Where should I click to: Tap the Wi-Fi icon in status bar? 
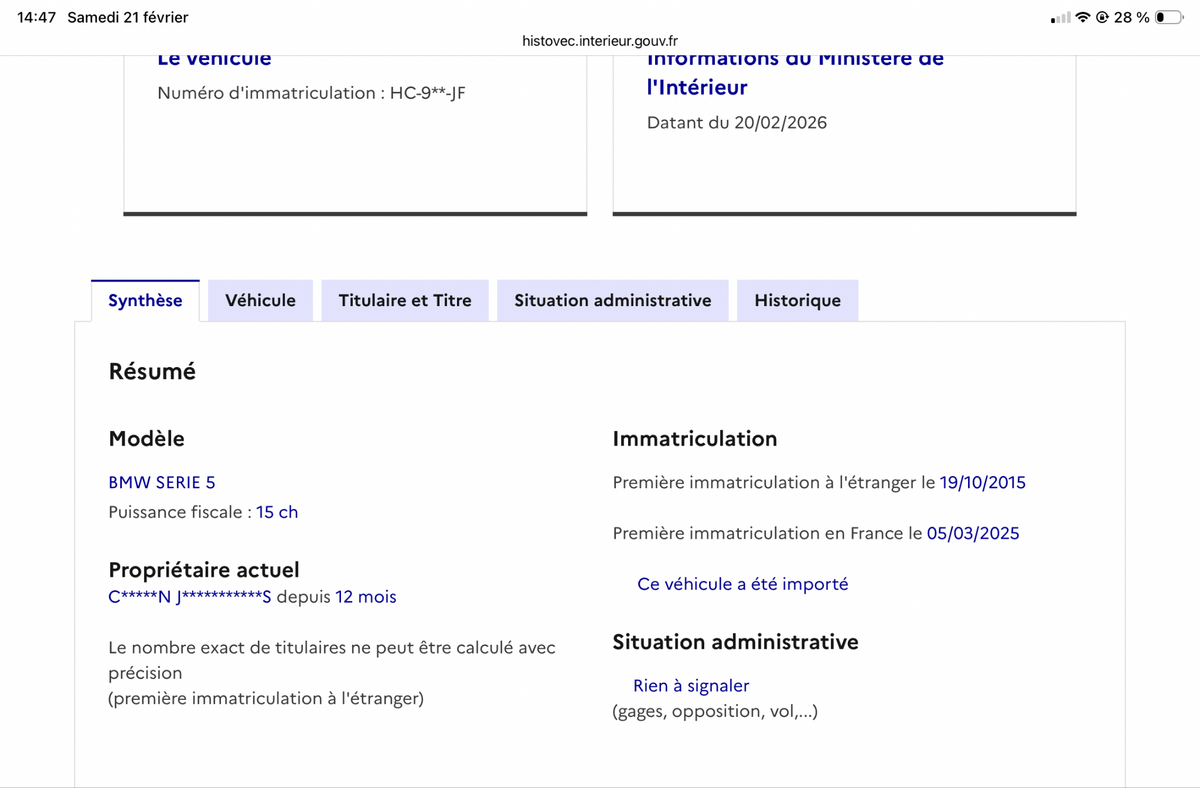click(1084, 17)
